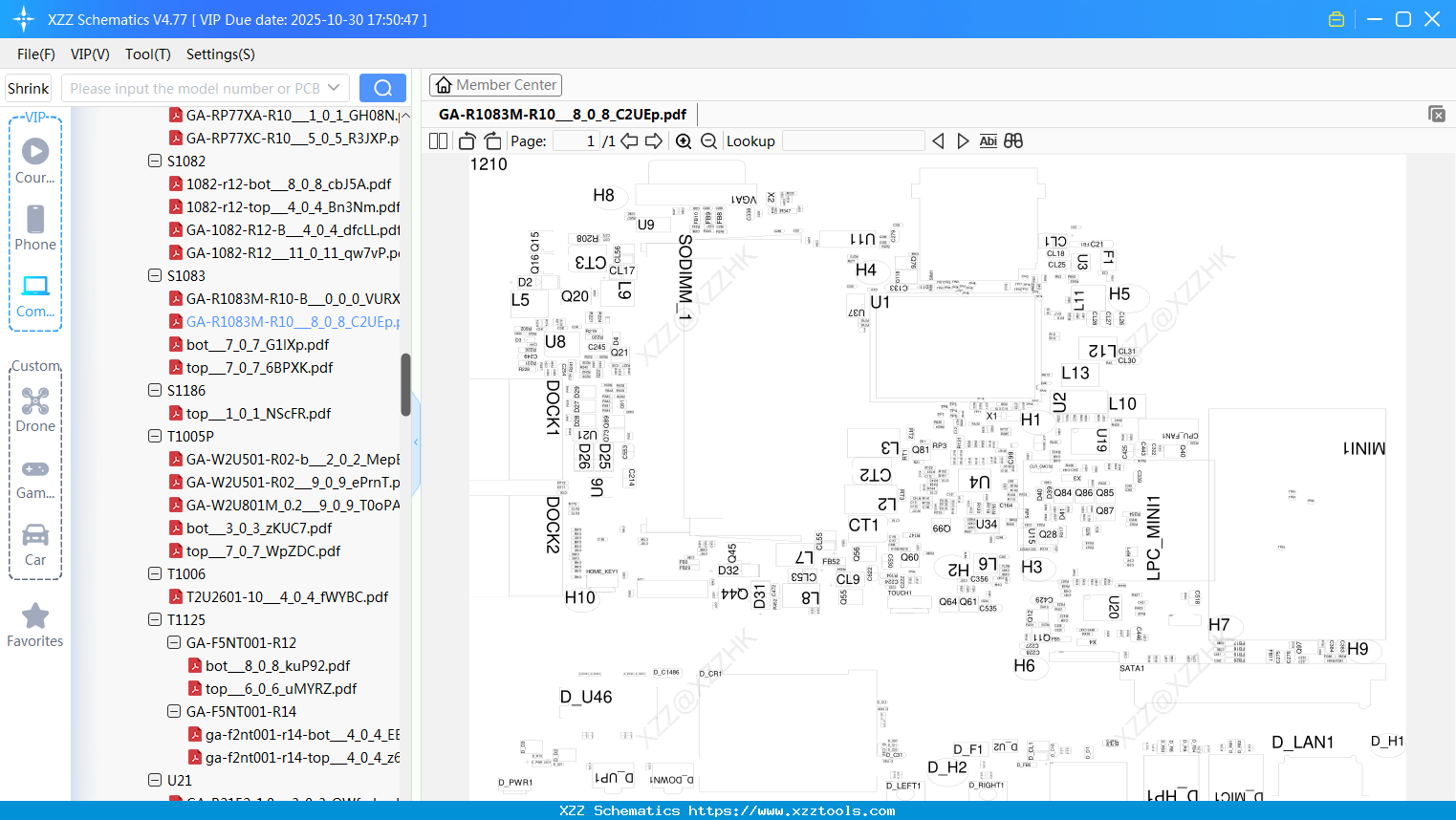This screenshot has height=820, width=1456.
Task: Go to next page with right arrow
Action: pos(654,141)
